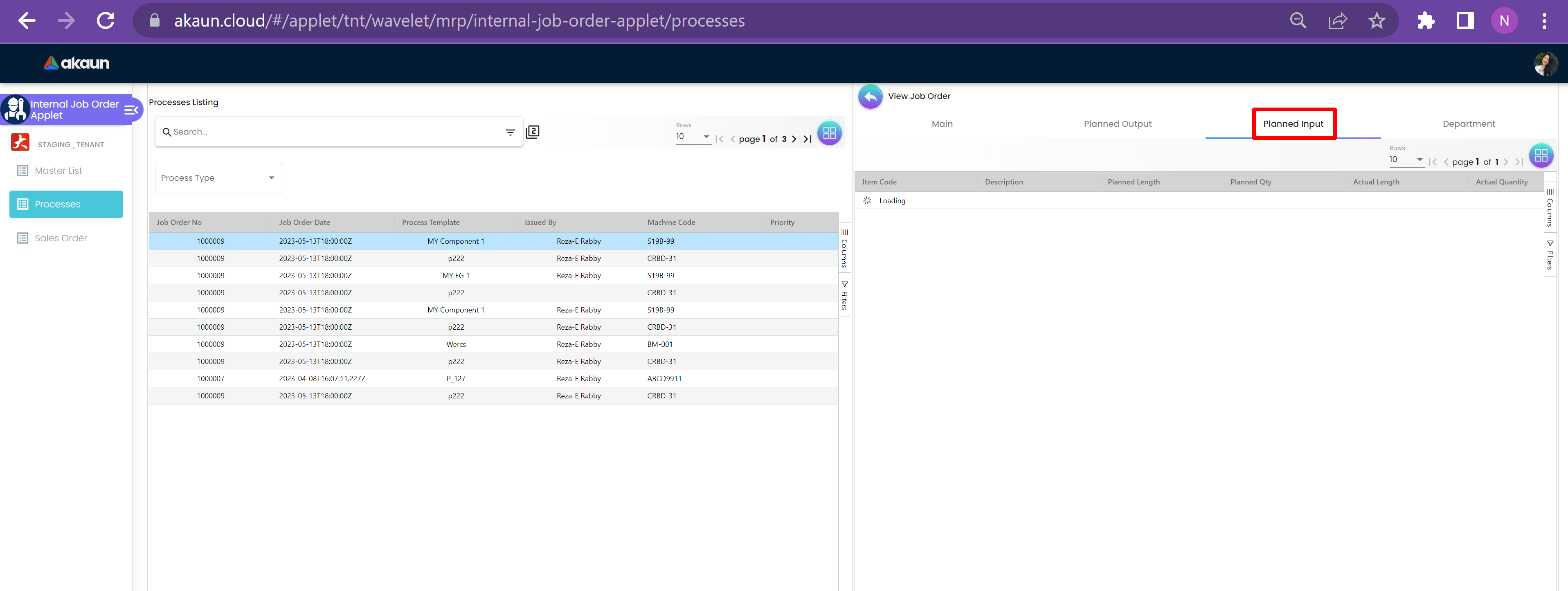Jump to last page of Processes Listing

point(808,139)
